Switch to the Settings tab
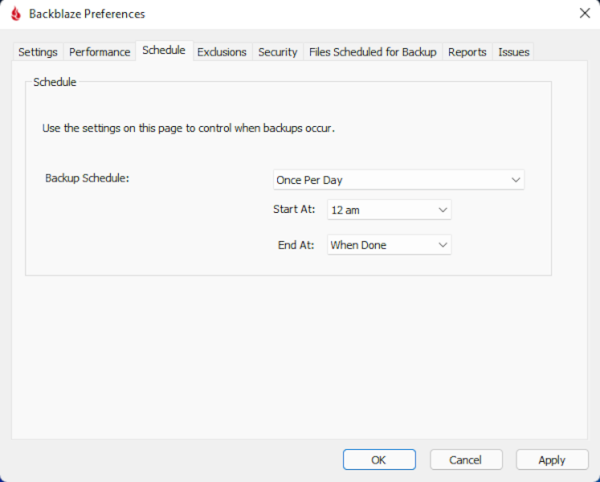Viewport: 600px width, 482px height. [x=38, y=52]
